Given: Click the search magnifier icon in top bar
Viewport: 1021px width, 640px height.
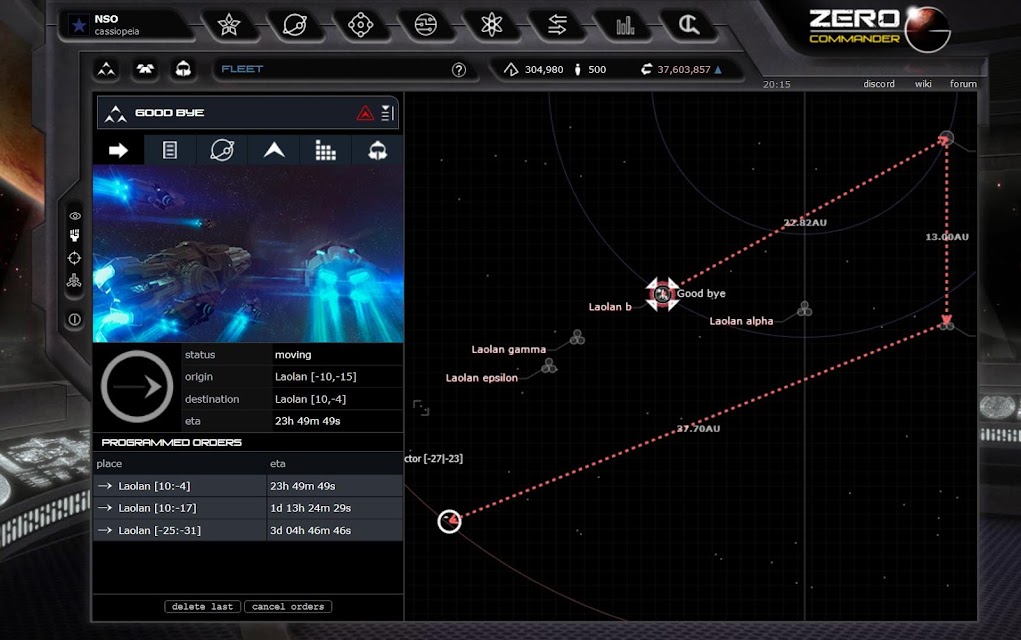Looking at the screenshot, I should click(x=689, y=25).
